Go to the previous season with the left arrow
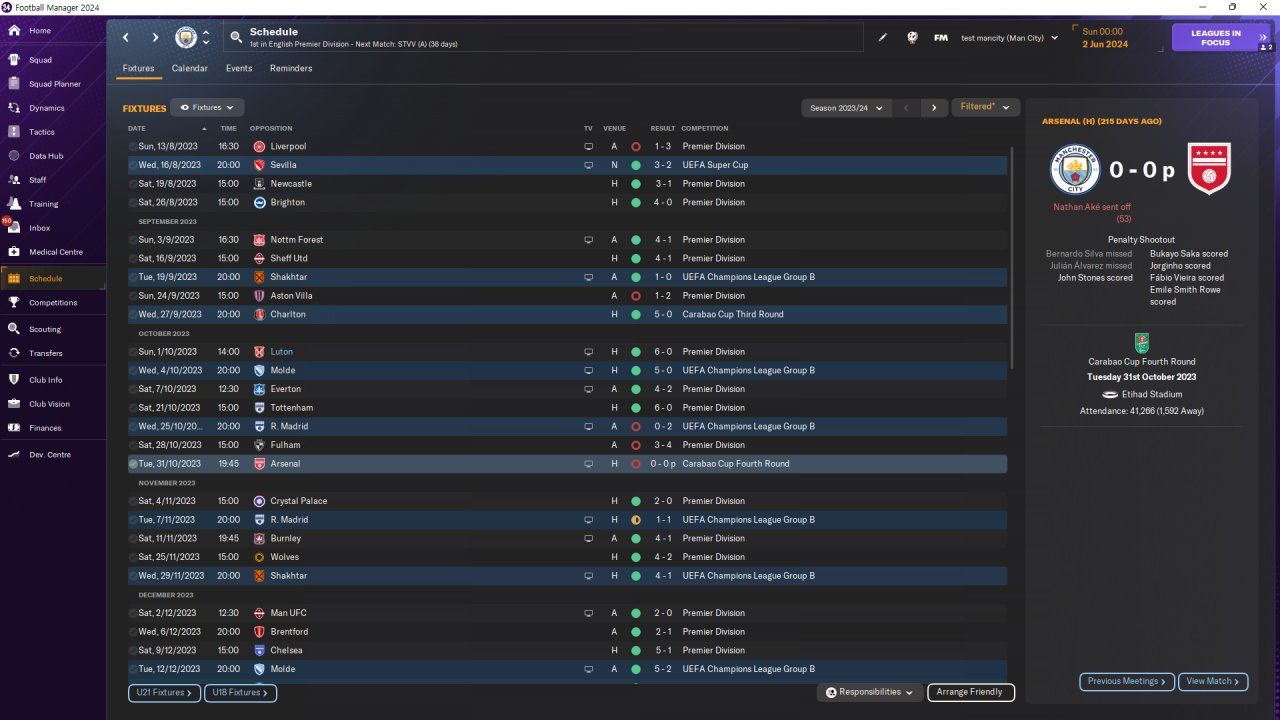Viewport: 1280px width, 720px height. click(x=906, y=108)
